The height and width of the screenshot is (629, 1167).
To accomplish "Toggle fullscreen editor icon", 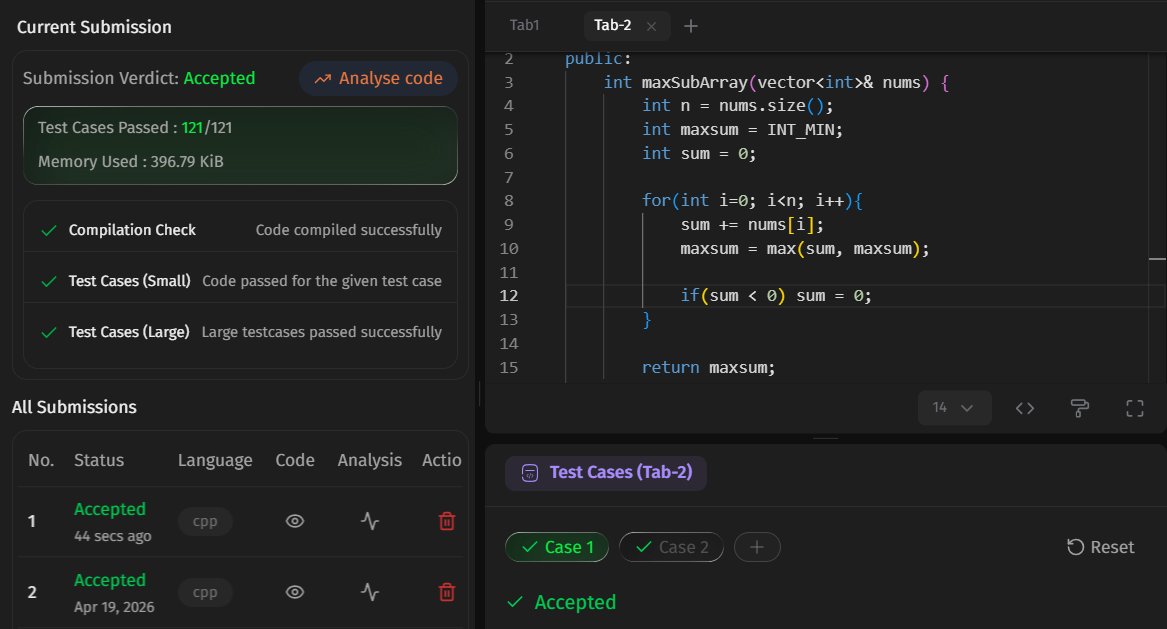I will tap(1134, 408).
